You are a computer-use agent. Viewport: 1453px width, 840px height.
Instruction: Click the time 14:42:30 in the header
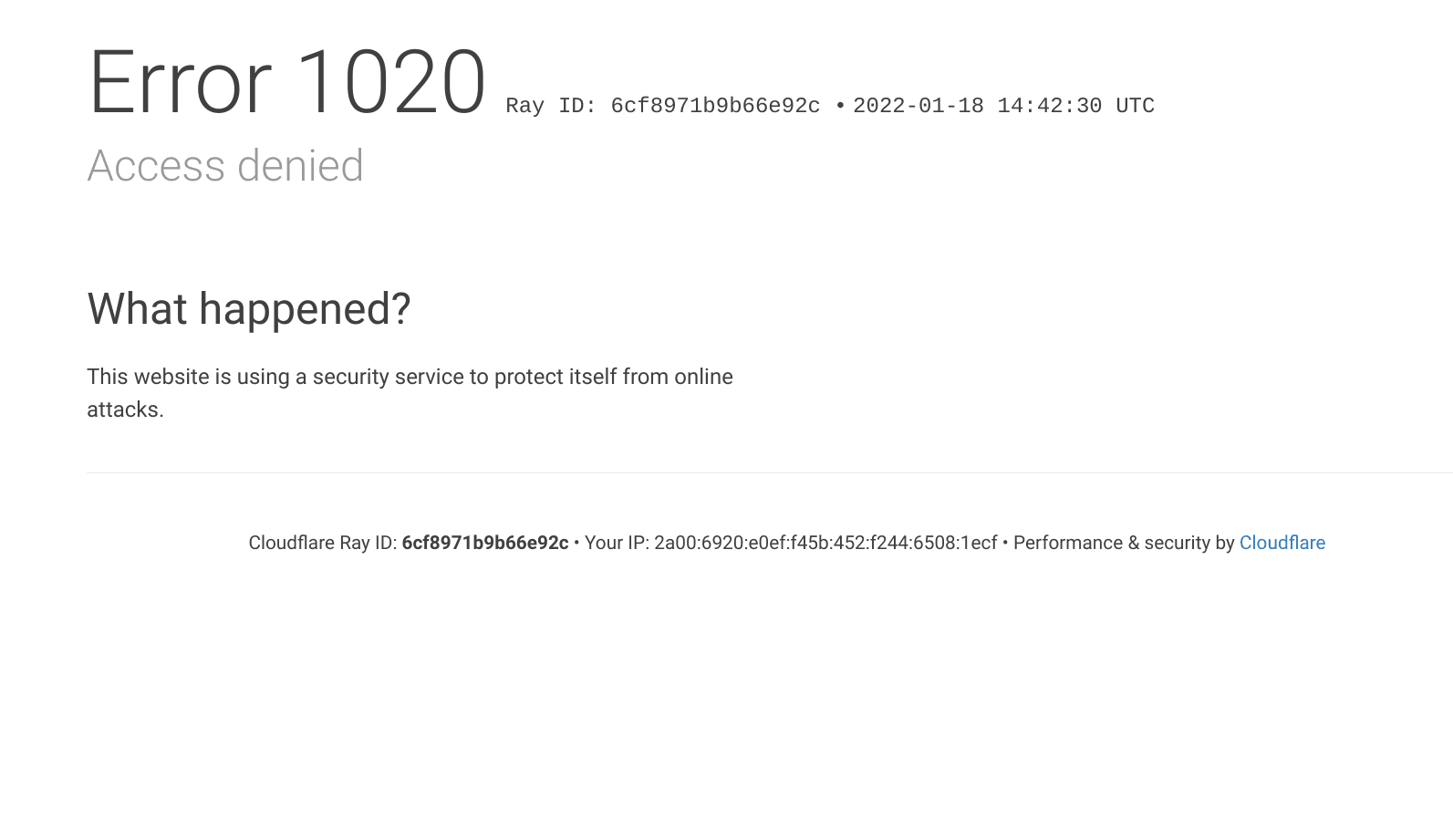click(1049, 106)
